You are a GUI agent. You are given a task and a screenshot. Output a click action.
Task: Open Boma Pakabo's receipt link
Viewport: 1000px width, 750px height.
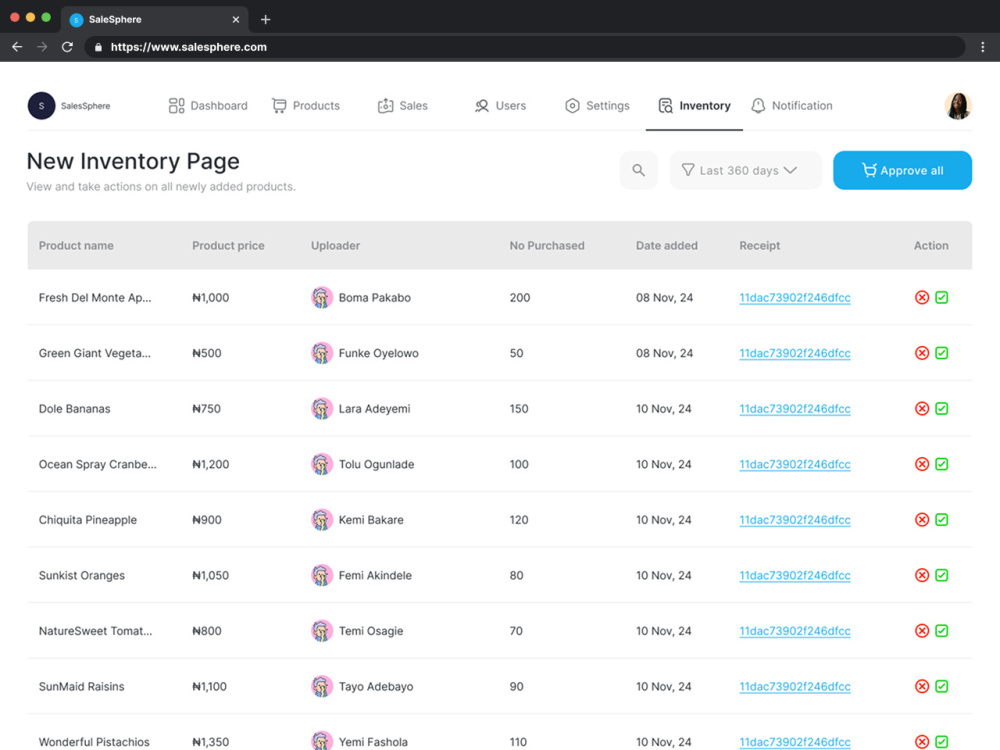795,298
